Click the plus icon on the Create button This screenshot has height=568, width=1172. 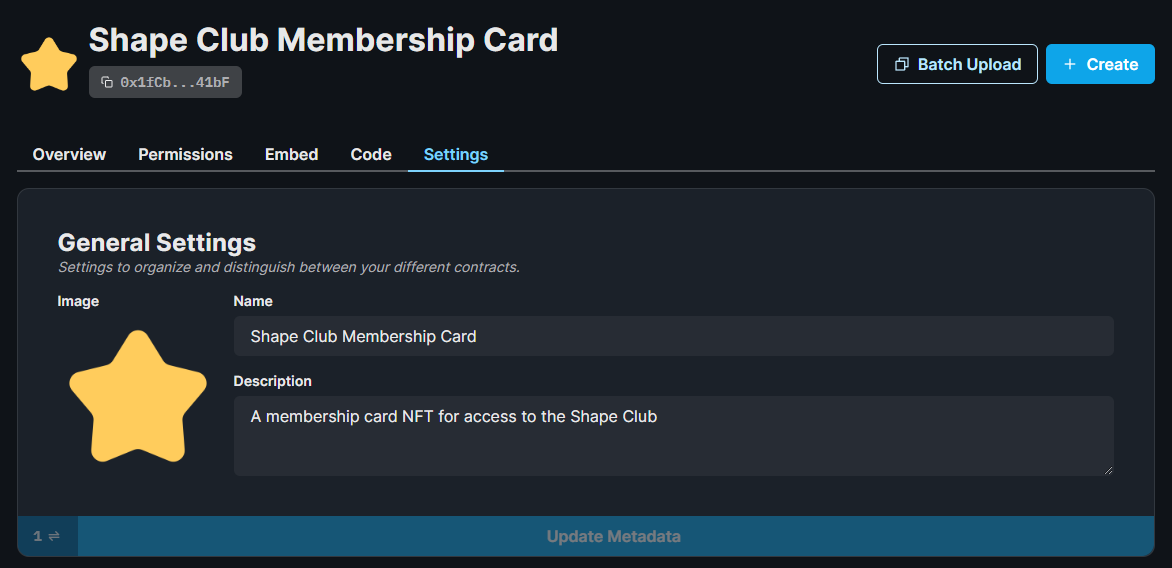(x=1069, y=64)
